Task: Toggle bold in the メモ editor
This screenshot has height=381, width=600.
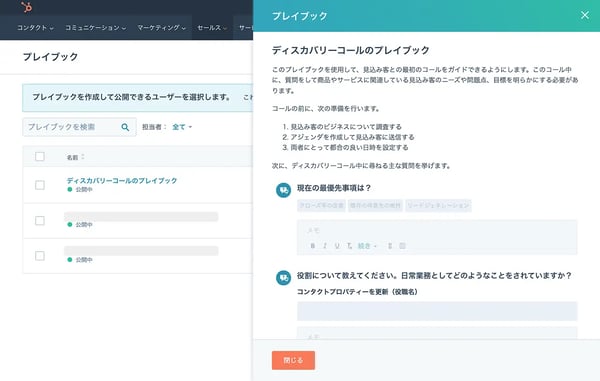Action: click(313, 246)
